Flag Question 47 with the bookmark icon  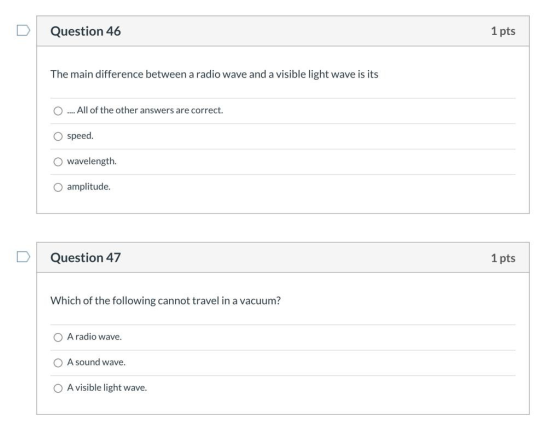tap(24, 257)
